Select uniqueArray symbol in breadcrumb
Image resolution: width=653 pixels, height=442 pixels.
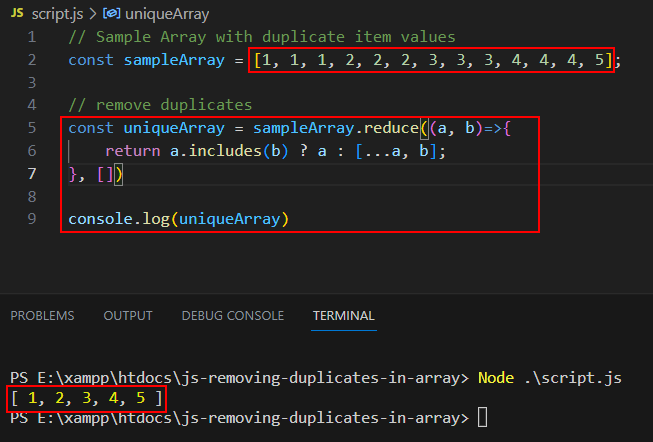[167, 14]
